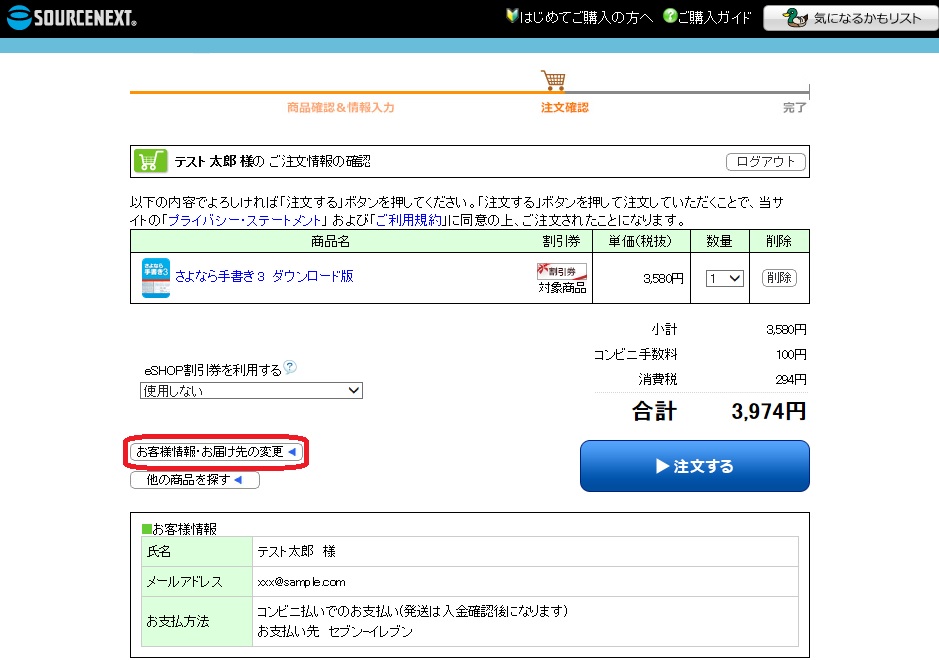Image resolution: width=939 pixels, height=660 pixels.
Task: Click the 消費税 294円 value
Action: [790, 379]
